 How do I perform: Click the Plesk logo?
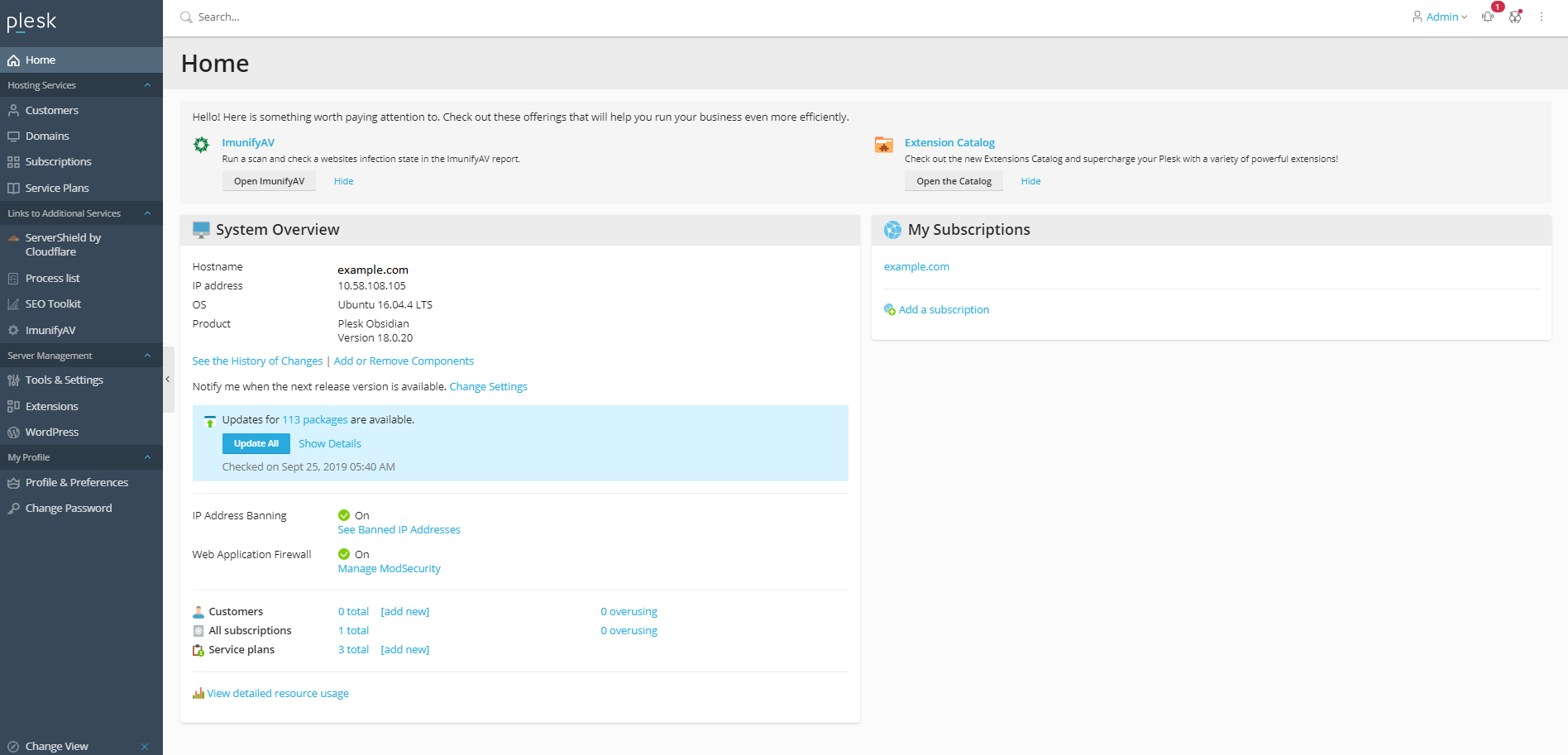(x=31, y=22)
